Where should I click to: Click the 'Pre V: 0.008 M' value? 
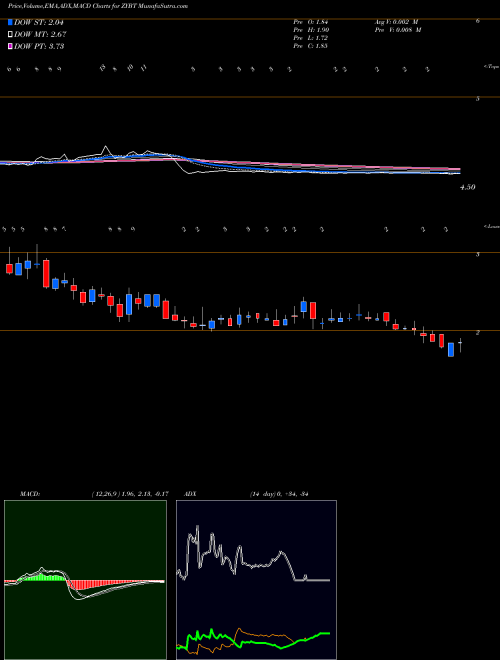[399, 30]
